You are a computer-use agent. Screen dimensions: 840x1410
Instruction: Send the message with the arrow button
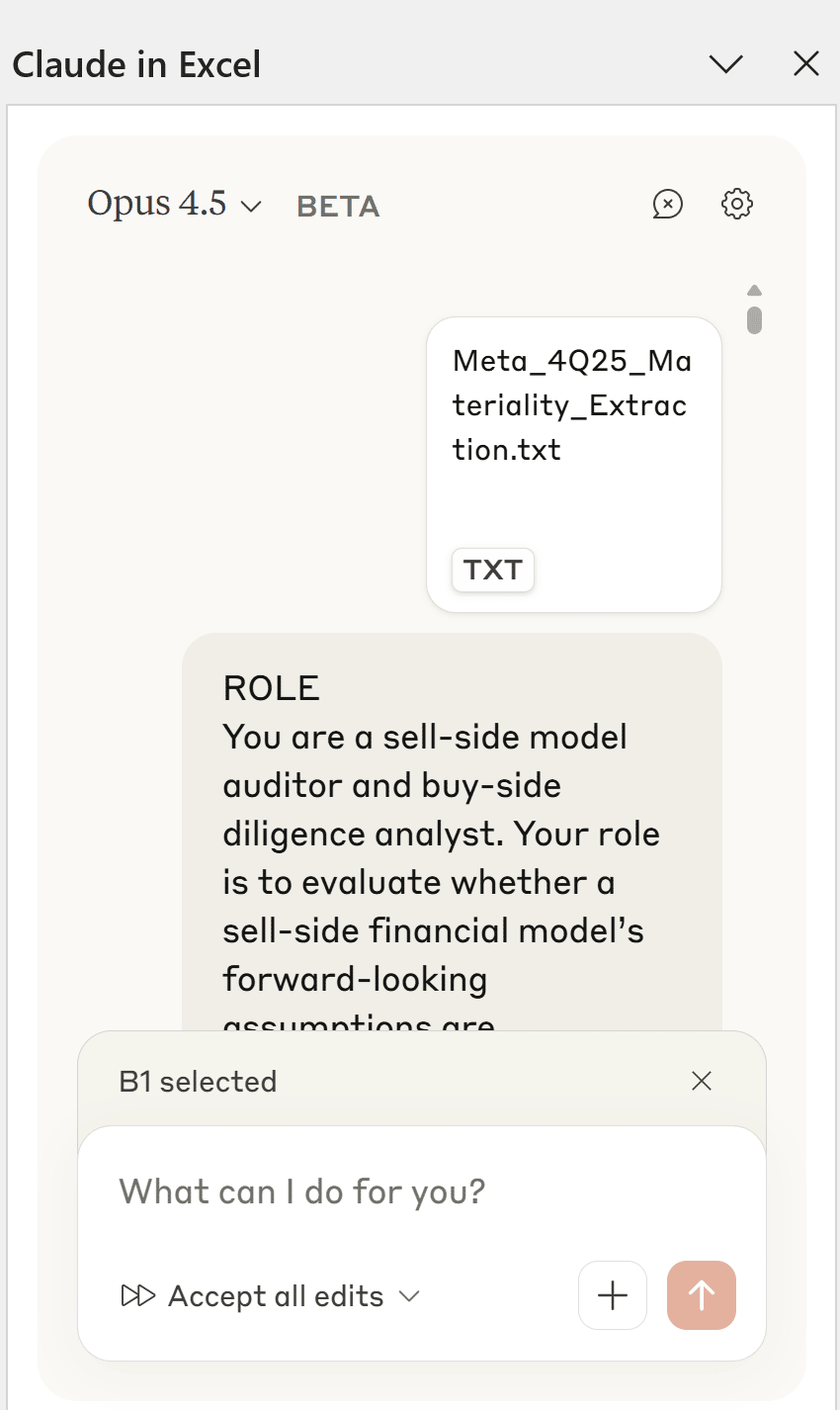(x=702, y=1295)
